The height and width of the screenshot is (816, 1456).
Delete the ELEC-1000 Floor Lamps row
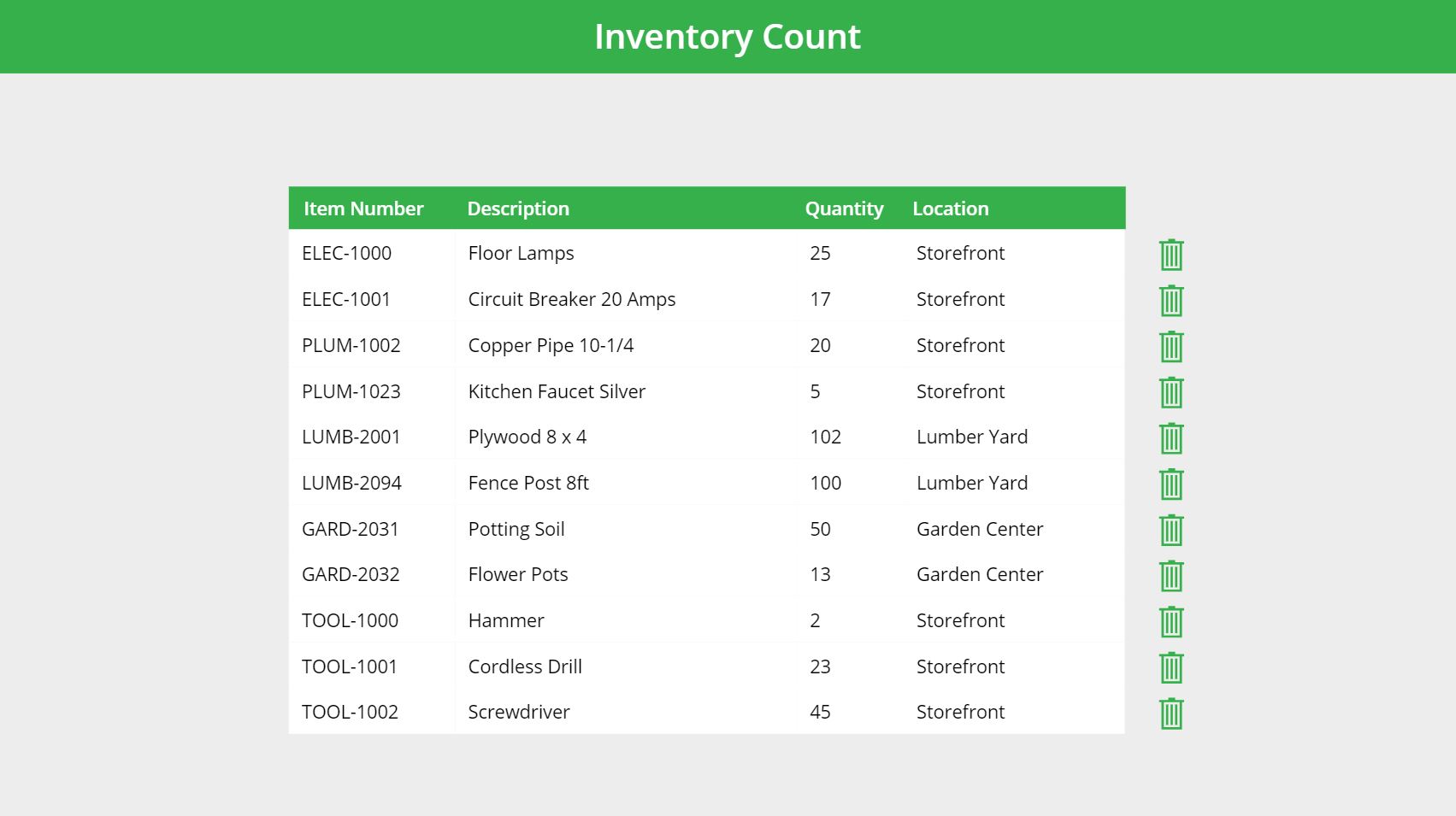(x=1170, y=254)
